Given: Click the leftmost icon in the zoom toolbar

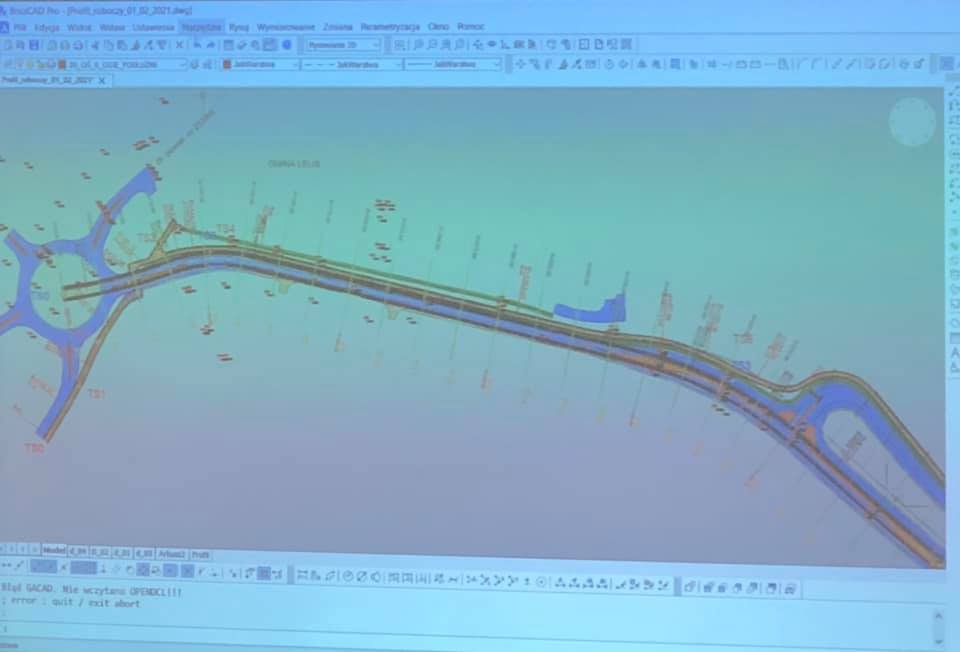Looking at the screenshot, I should [x=400, y=45].
